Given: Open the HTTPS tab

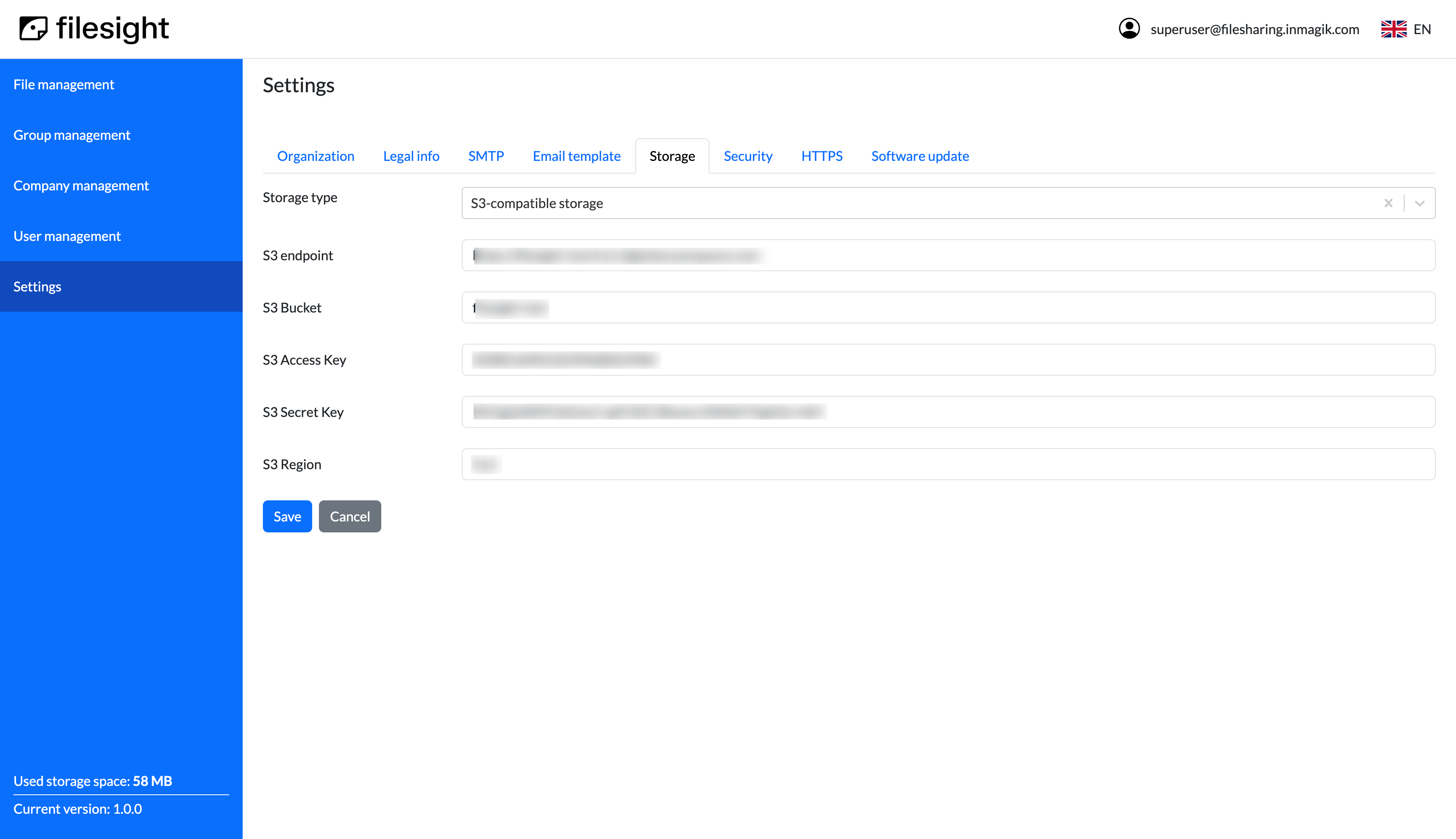Looking at the screenshot, I should [x=822, y=156].
